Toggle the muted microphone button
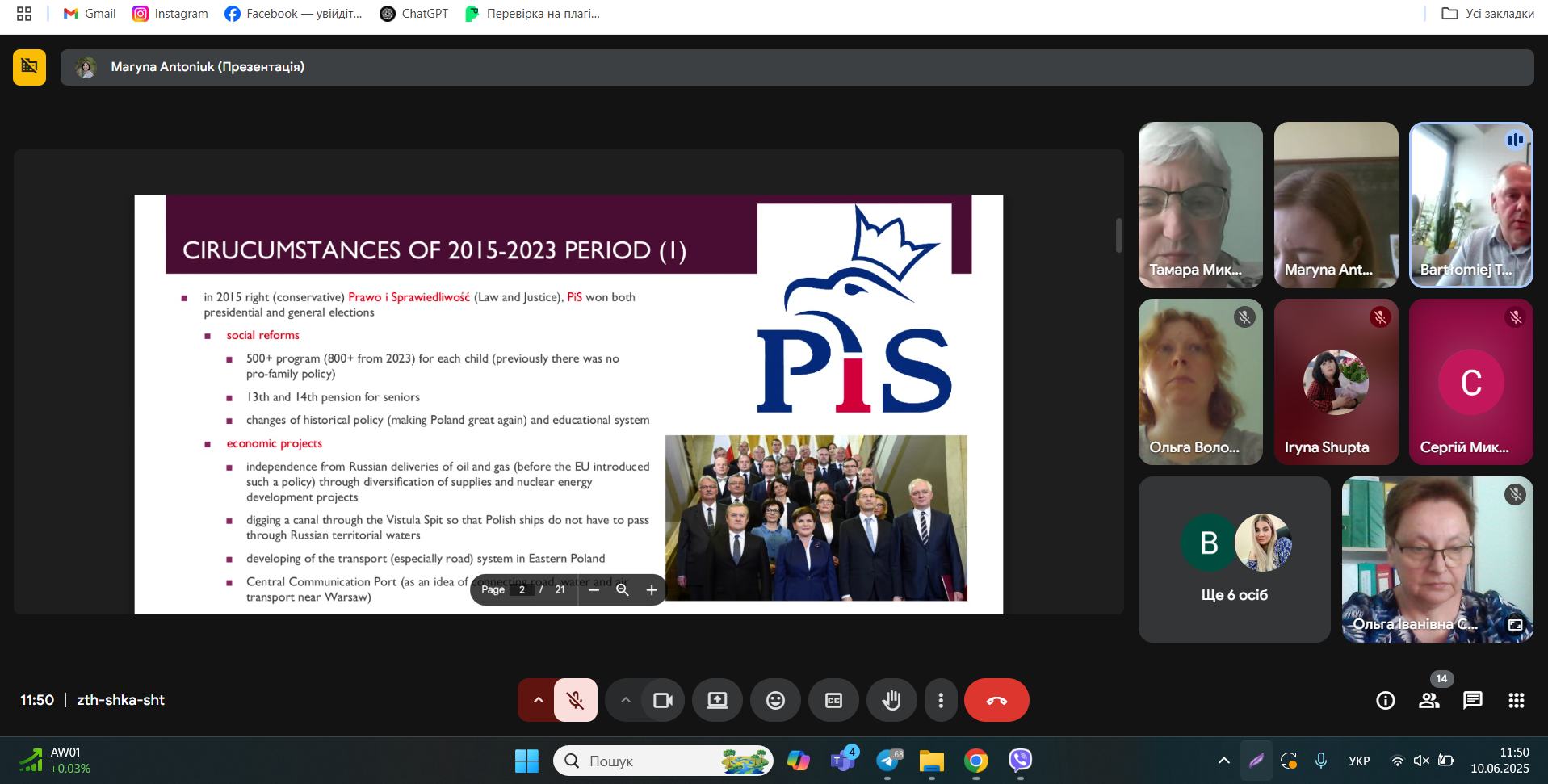This screenshot has width=1548, height=784. [x=576, y=700]
